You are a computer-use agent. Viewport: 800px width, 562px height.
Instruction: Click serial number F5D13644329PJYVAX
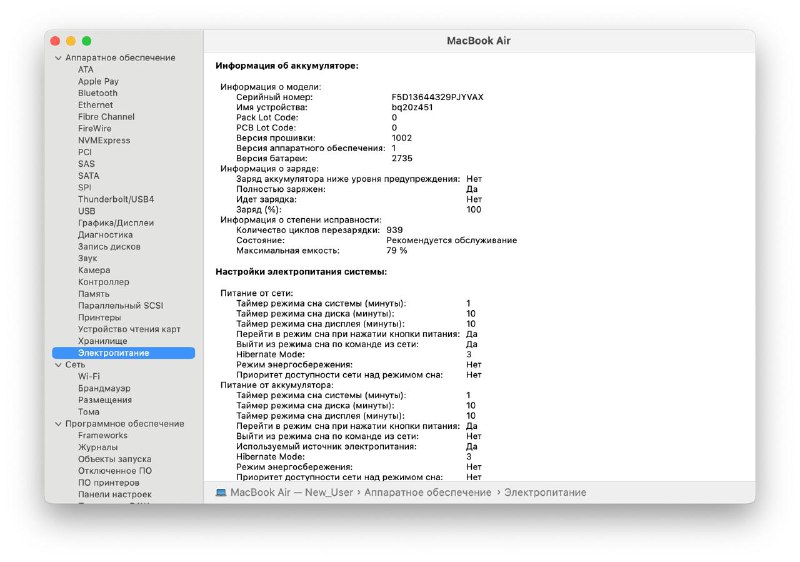pyautogui.click(x=437, y=97)
